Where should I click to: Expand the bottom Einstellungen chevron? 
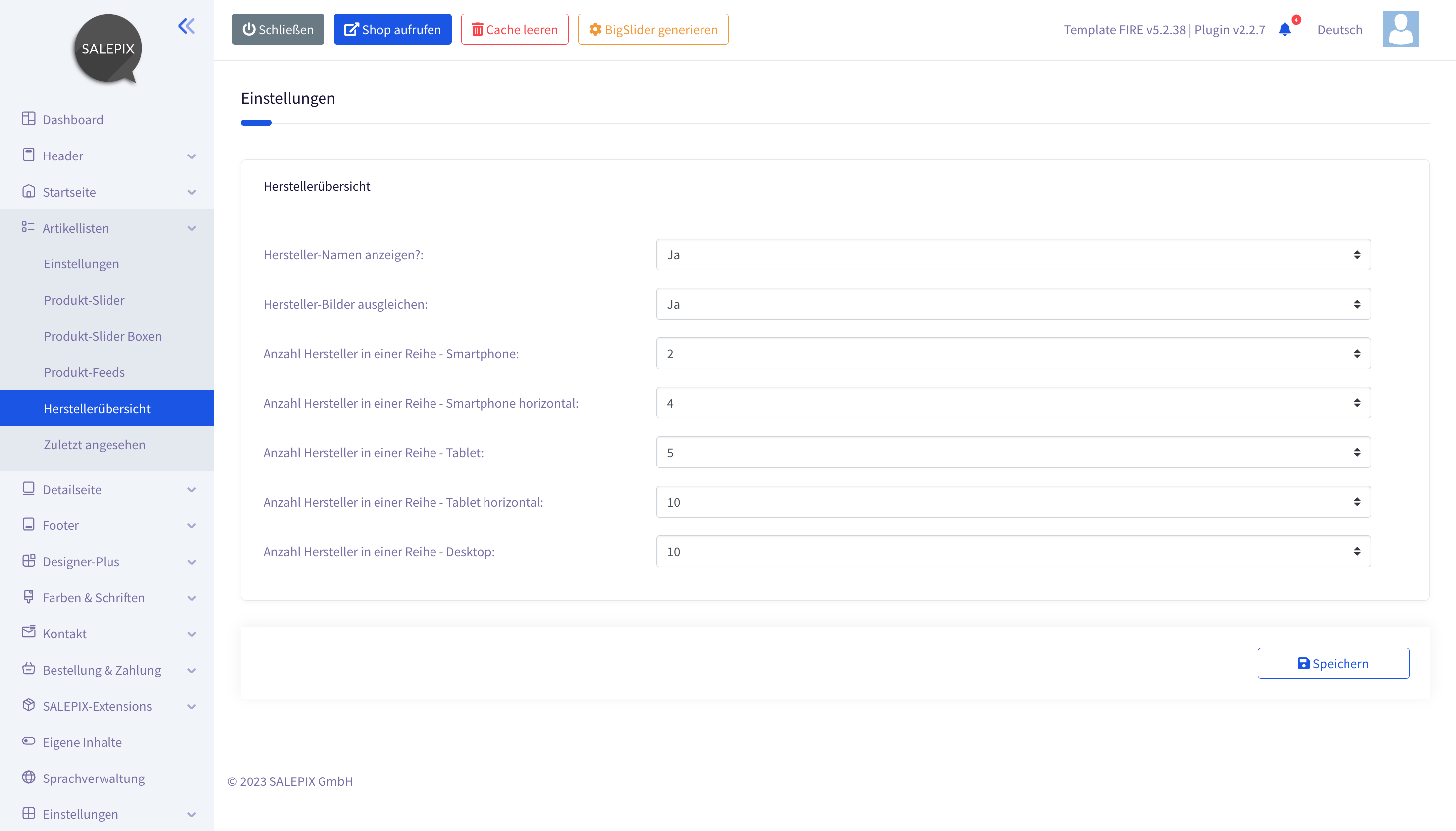click(192, 815)
